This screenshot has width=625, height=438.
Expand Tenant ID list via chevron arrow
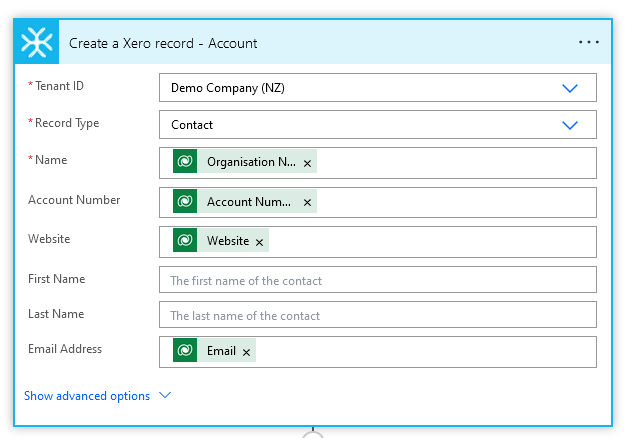(570, 88)
